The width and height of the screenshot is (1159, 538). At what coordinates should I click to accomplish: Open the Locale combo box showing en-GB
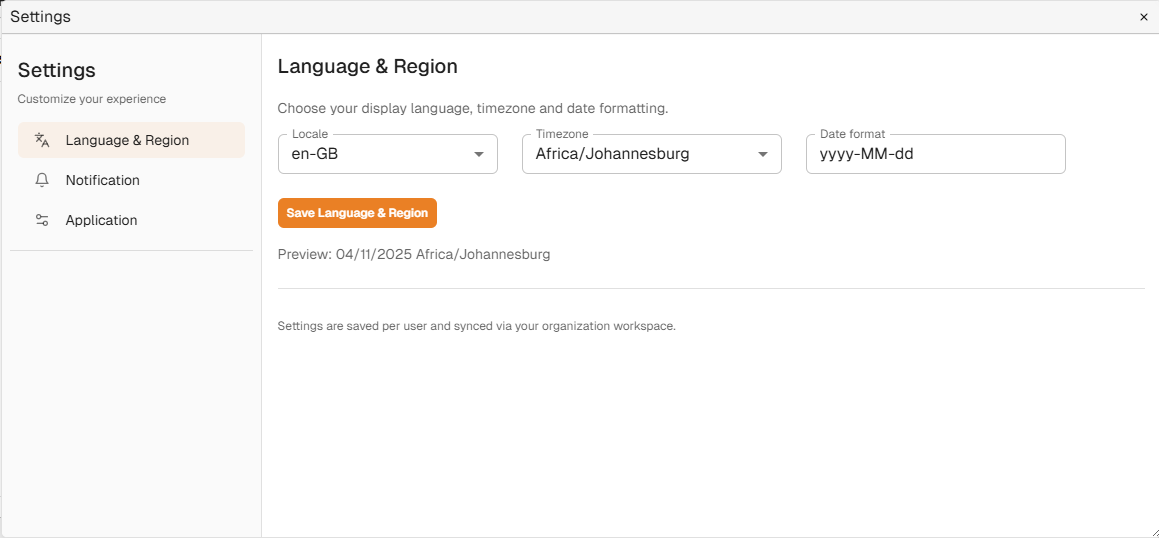pos(375,154)
